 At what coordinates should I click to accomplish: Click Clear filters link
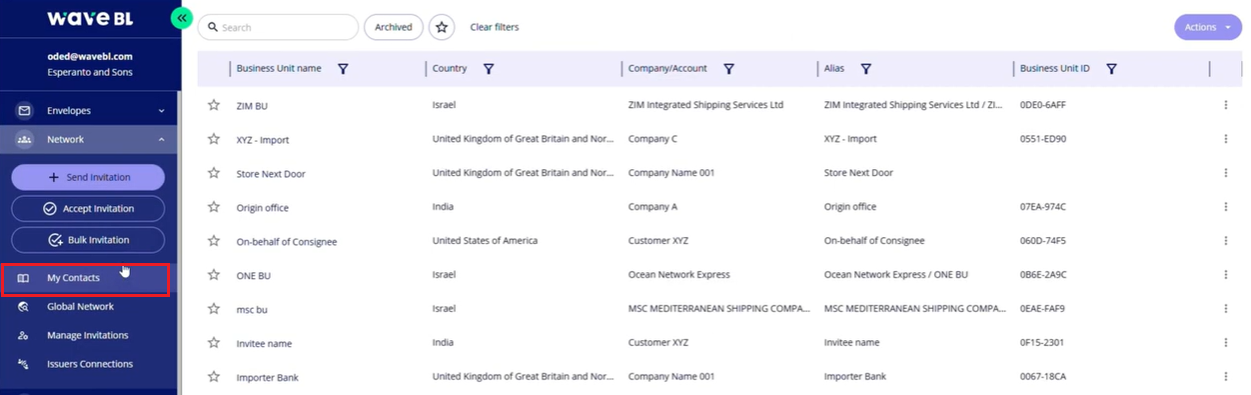(494, 27)
